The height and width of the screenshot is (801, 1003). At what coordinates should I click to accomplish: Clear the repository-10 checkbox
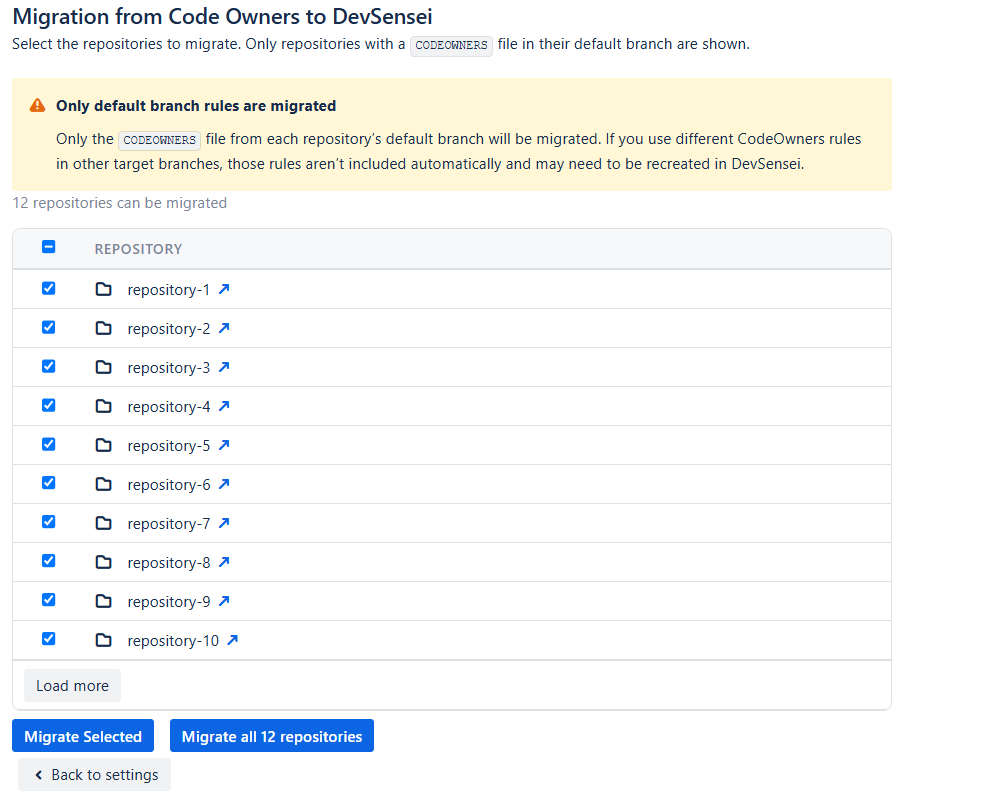tap(49, 639)
